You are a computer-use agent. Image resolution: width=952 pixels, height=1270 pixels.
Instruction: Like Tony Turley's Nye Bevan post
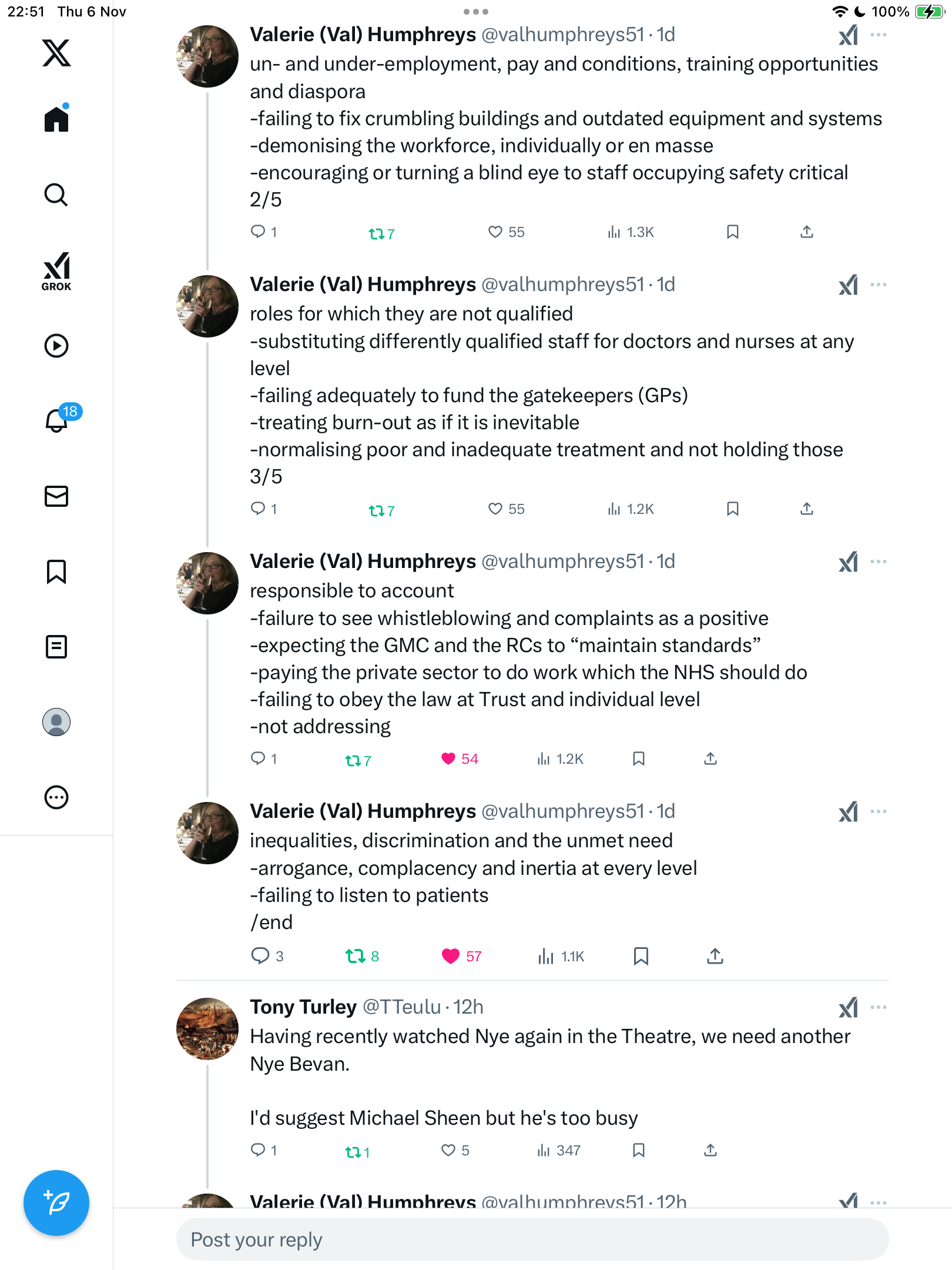pos(448,1150)
